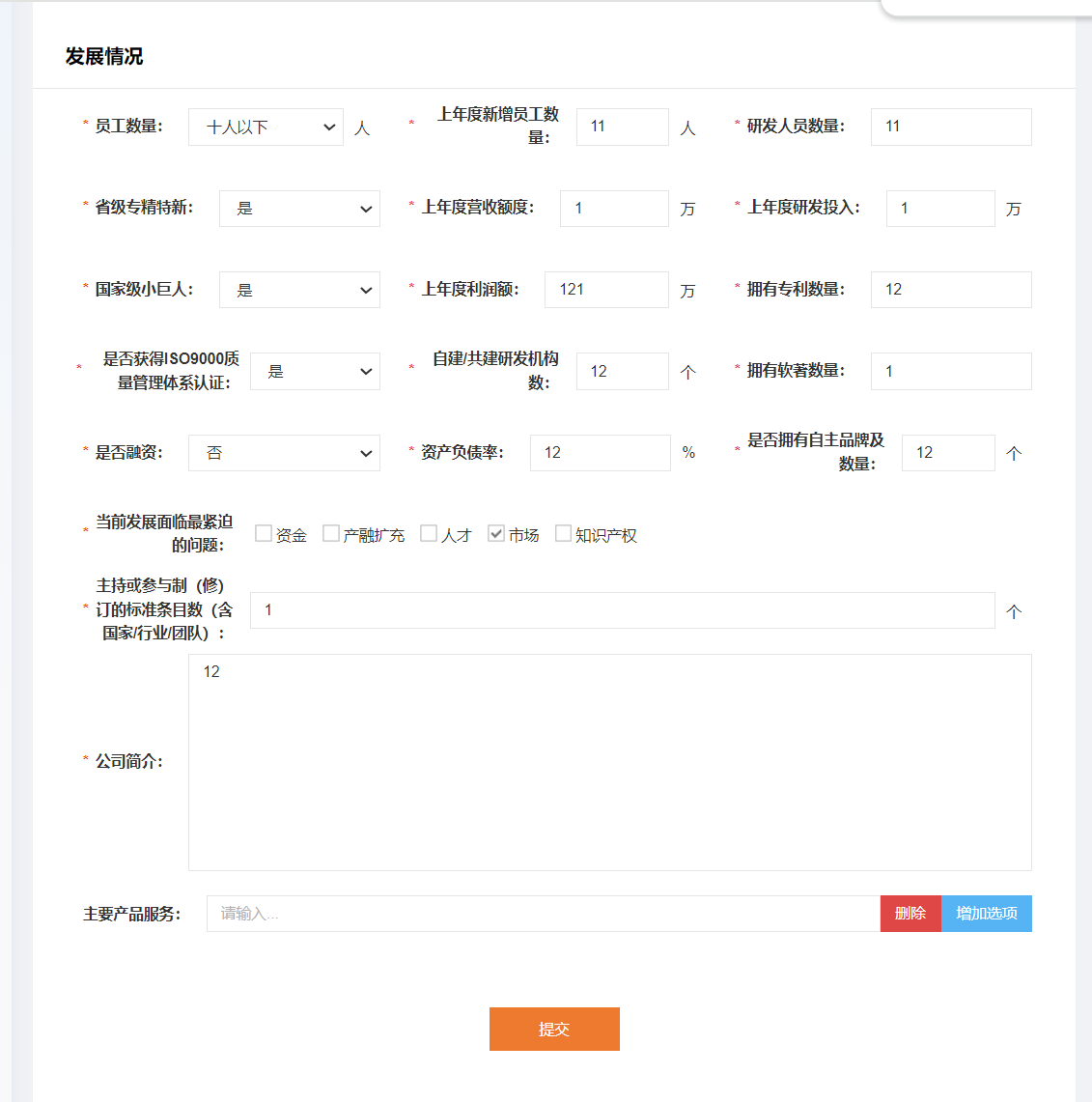1092x1102 pixels.
Task: Click the 公司简介 label
Action: coord(128,761)
